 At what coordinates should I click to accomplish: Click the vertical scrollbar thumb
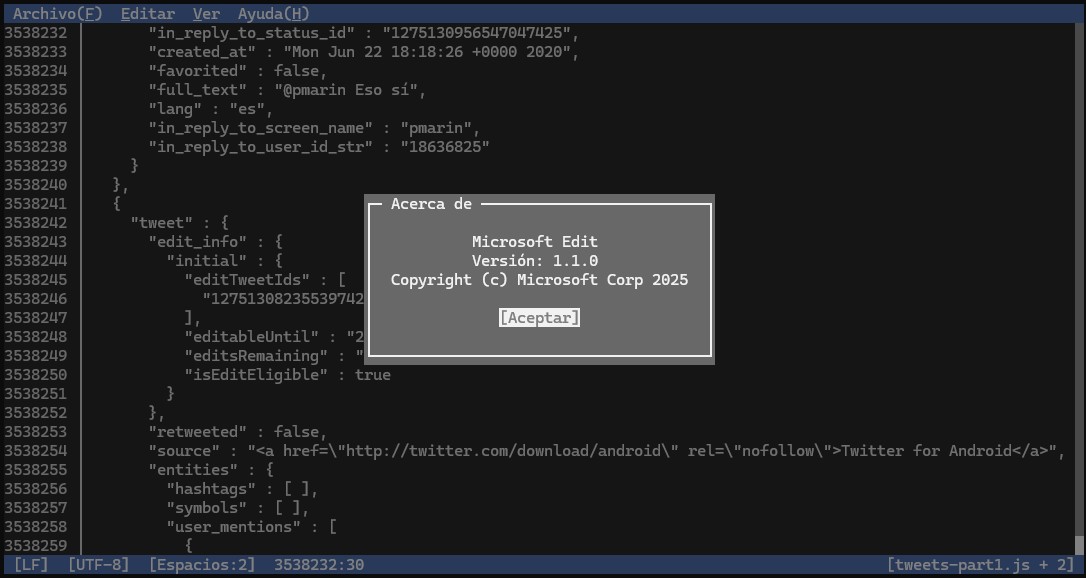[1080, 544]
